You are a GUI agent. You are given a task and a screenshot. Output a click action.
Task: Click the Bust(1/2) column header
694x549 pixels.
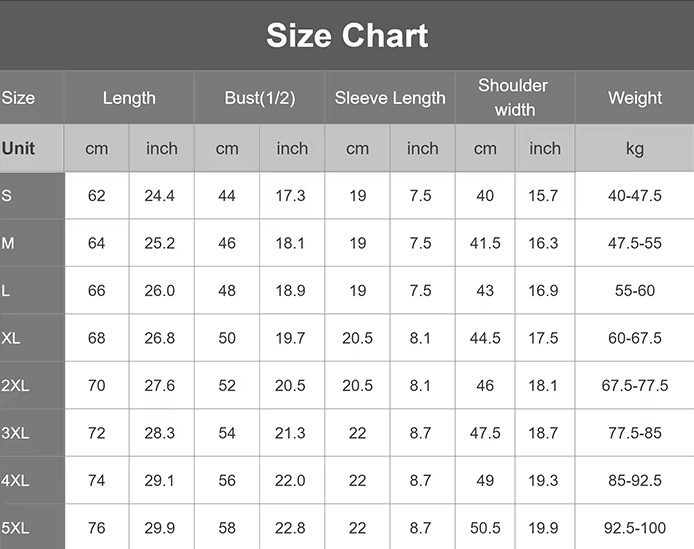pyautogui.click(x=259, y=98)
